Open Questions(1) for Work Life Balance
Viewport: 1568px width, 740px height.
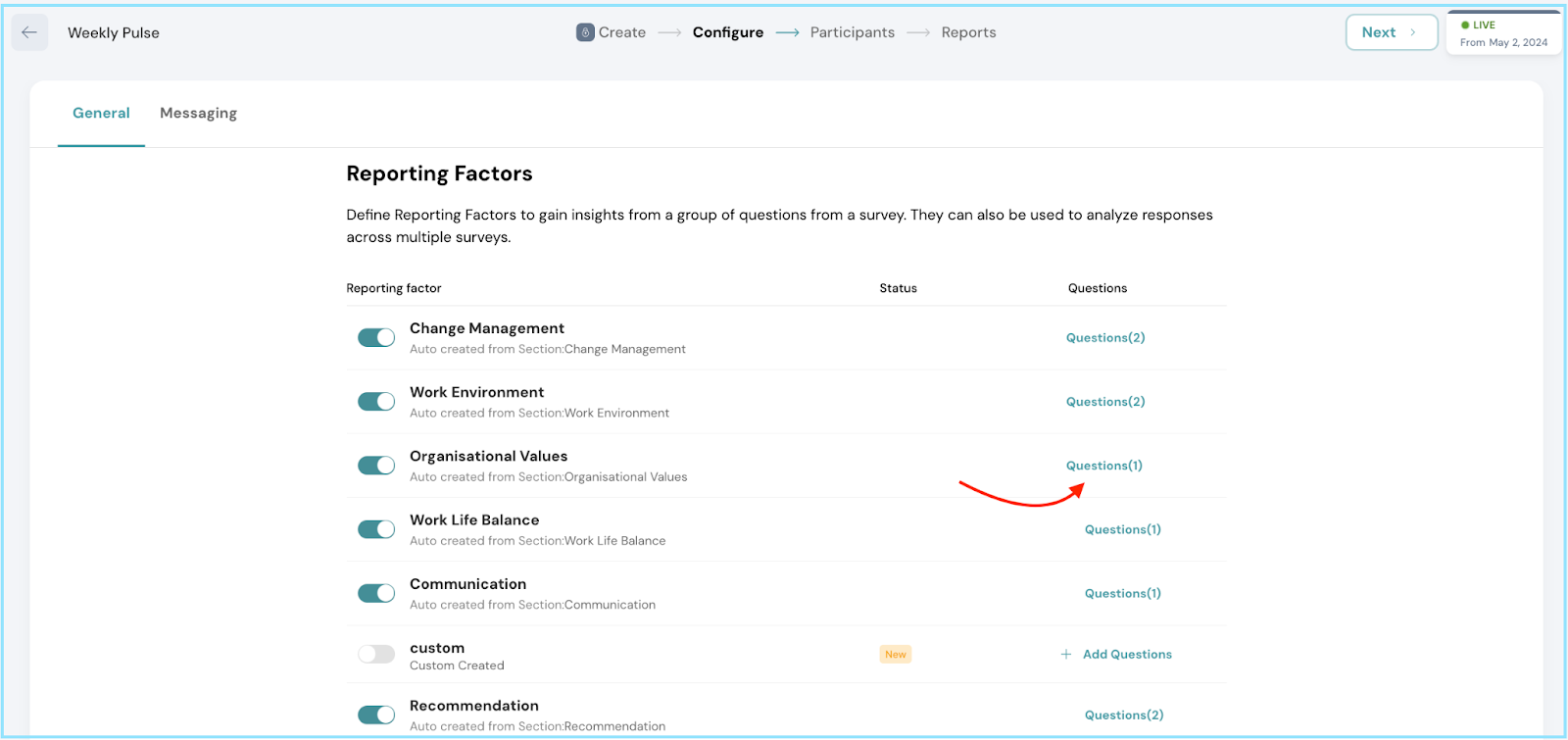tap(1123, 529)
